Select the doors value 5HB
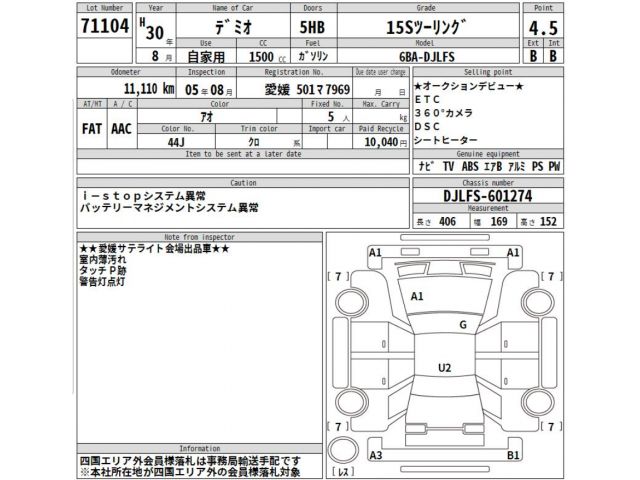640x480 pixels. click(x=312, y=27)
